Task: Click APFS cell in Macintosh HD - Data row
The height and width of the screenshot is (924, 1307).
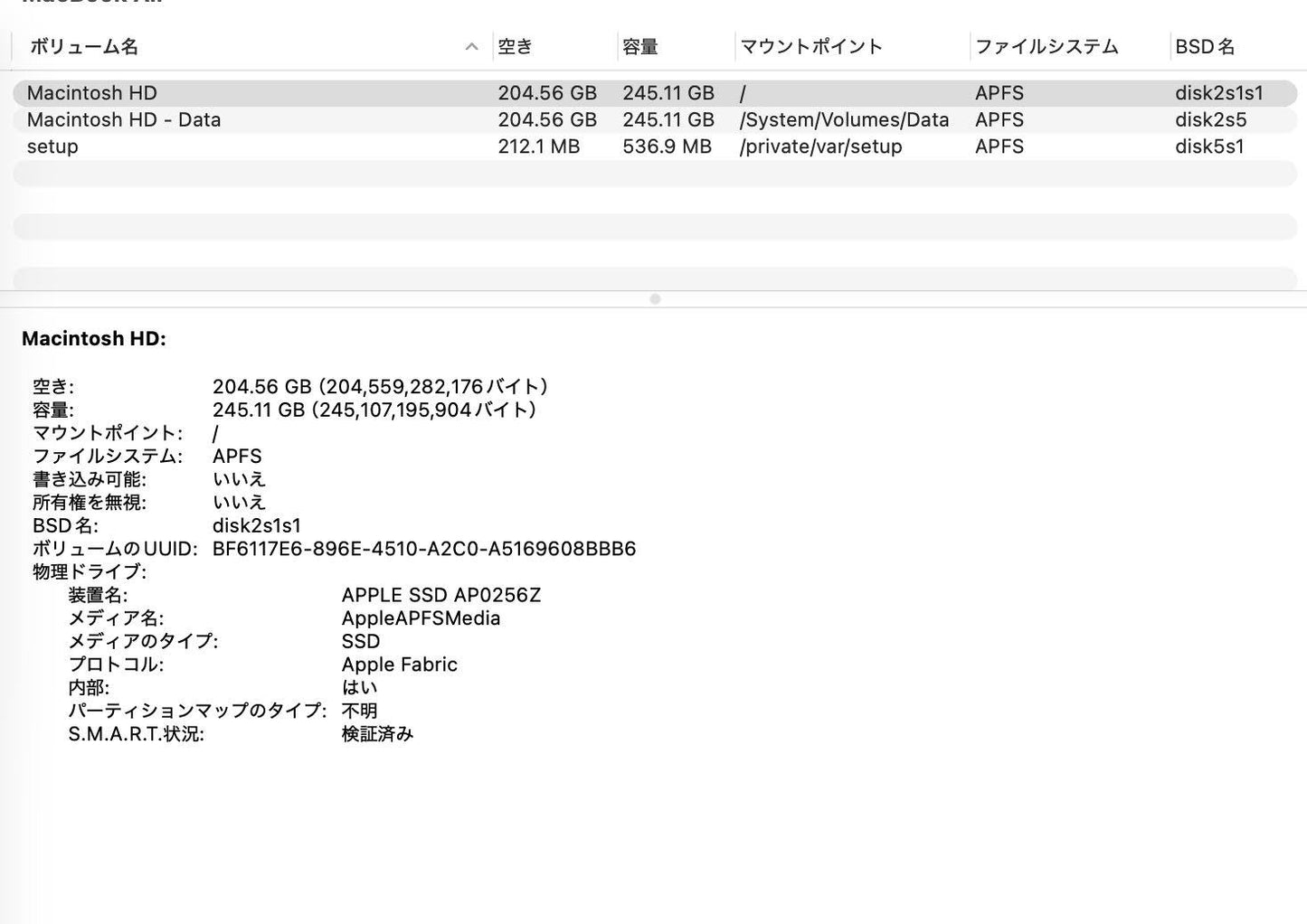Action: [x=999, y=120]
